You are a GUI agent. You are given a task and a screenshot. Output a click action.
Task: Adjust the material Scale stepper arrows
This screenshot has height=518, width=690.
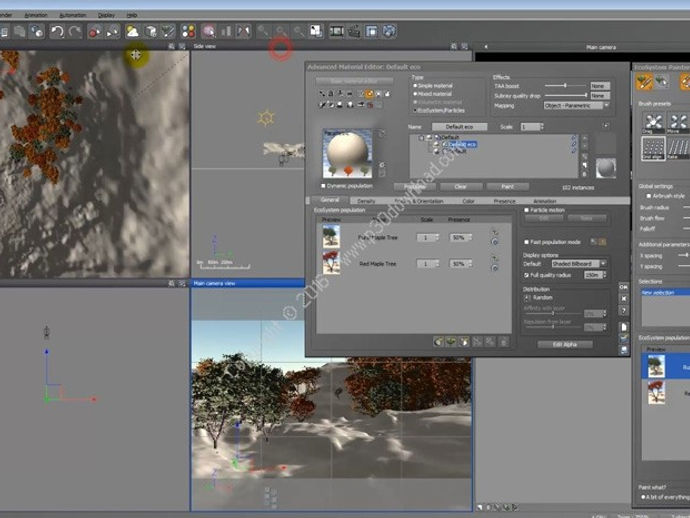[x=542, y=127]
